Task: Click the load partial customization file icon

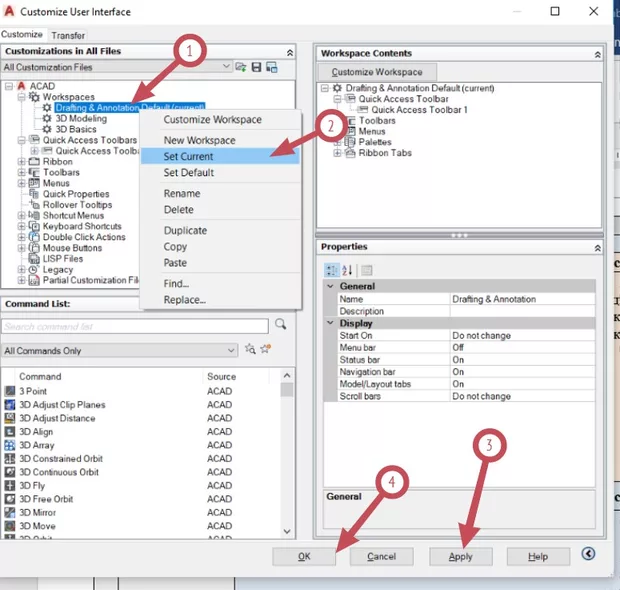Action: (x=241, y=67)
